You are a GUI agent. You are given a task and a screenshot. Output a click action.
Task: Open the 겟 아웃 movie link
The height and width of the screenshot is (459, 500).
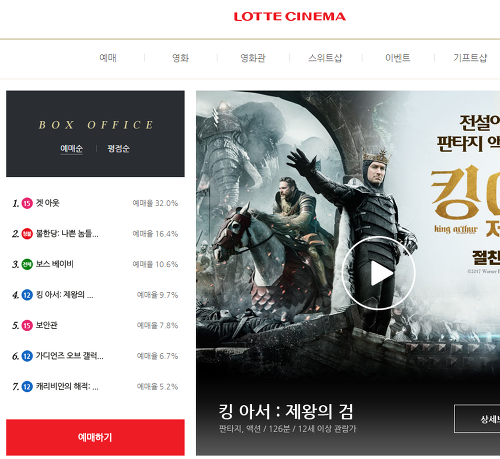click(48, 203)
